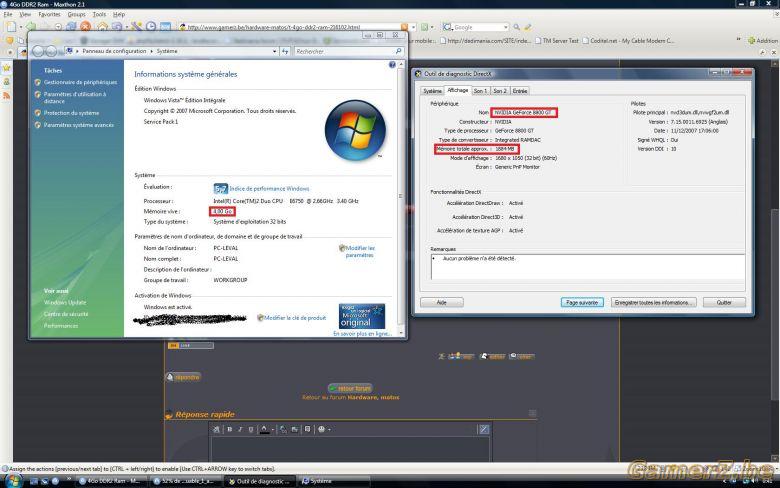Switch to the Affichage tab in DirectX tool
780x488 pixels.
pos(458,90)
